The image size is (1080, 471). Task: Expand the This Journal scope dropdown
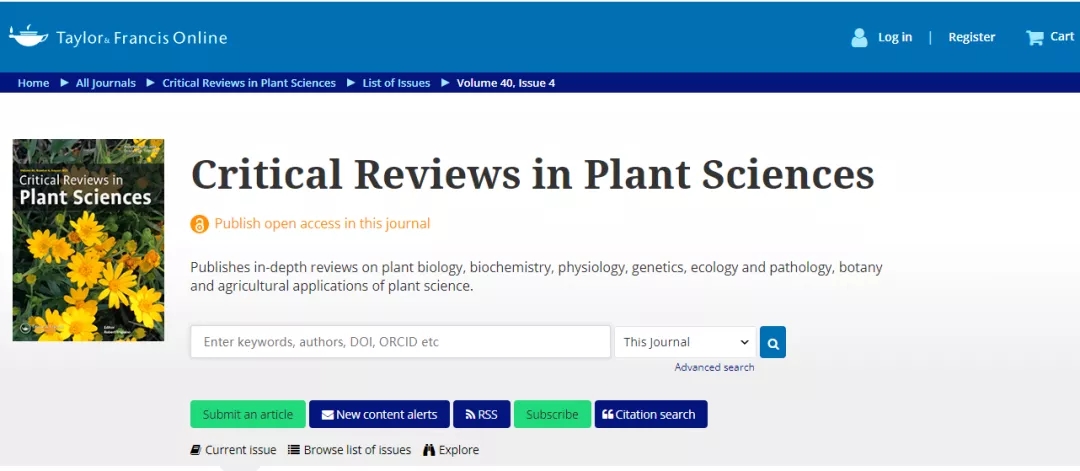pyautogui.click(x=685, y=342)
